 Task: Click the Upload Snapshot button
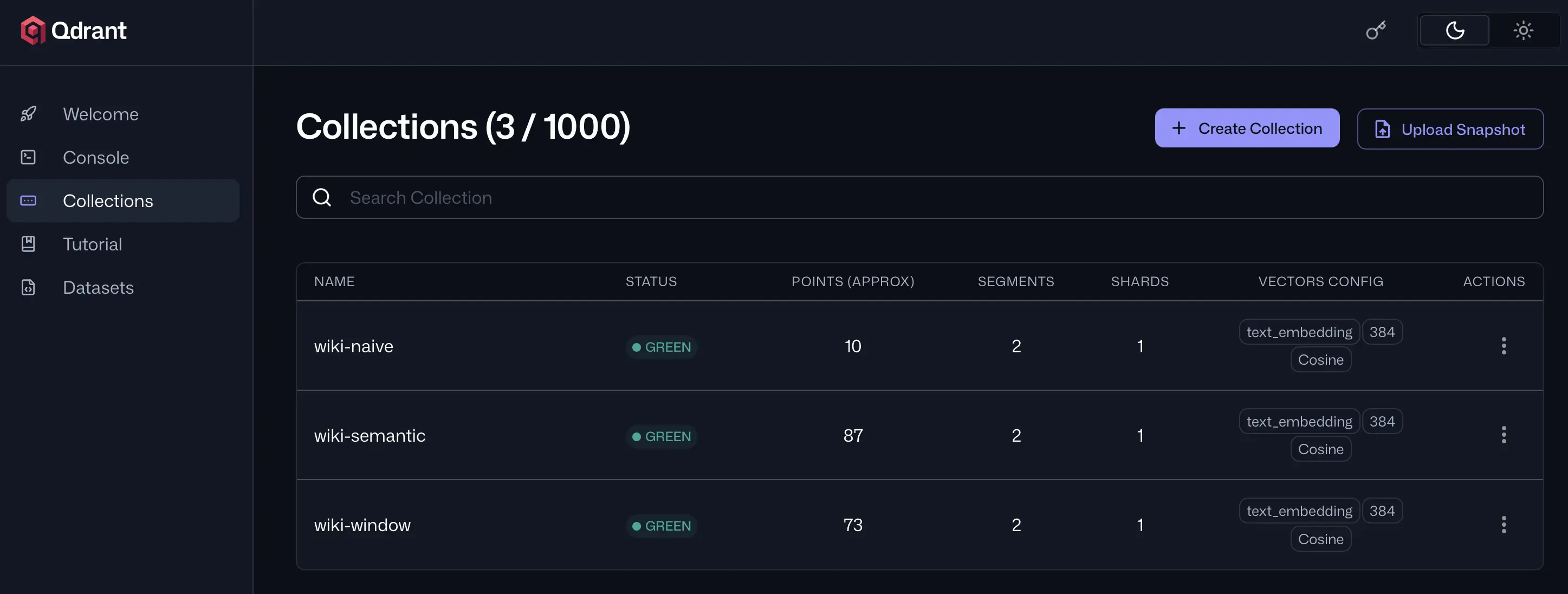(1450, 129)
